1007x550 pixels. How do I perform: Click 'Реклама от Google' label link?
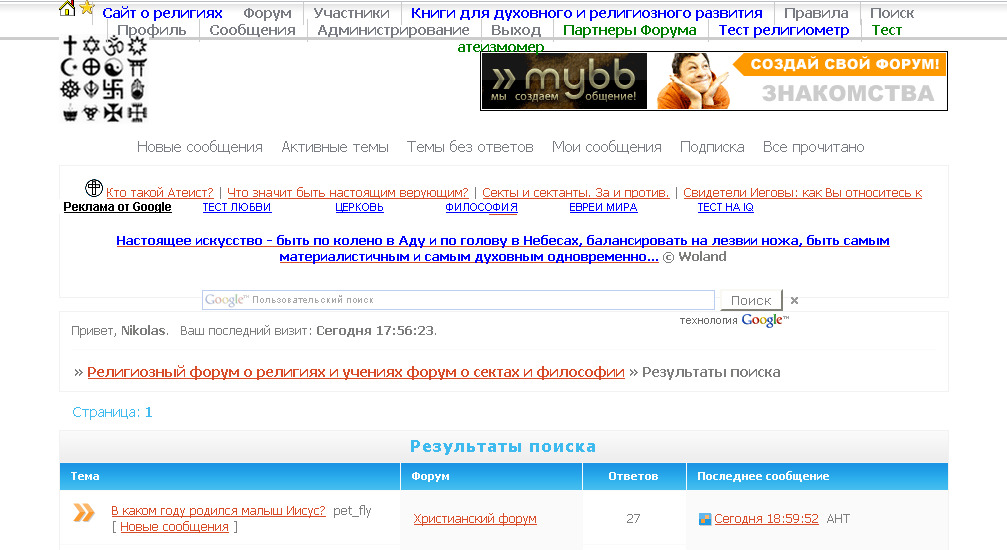coord(118,207)
